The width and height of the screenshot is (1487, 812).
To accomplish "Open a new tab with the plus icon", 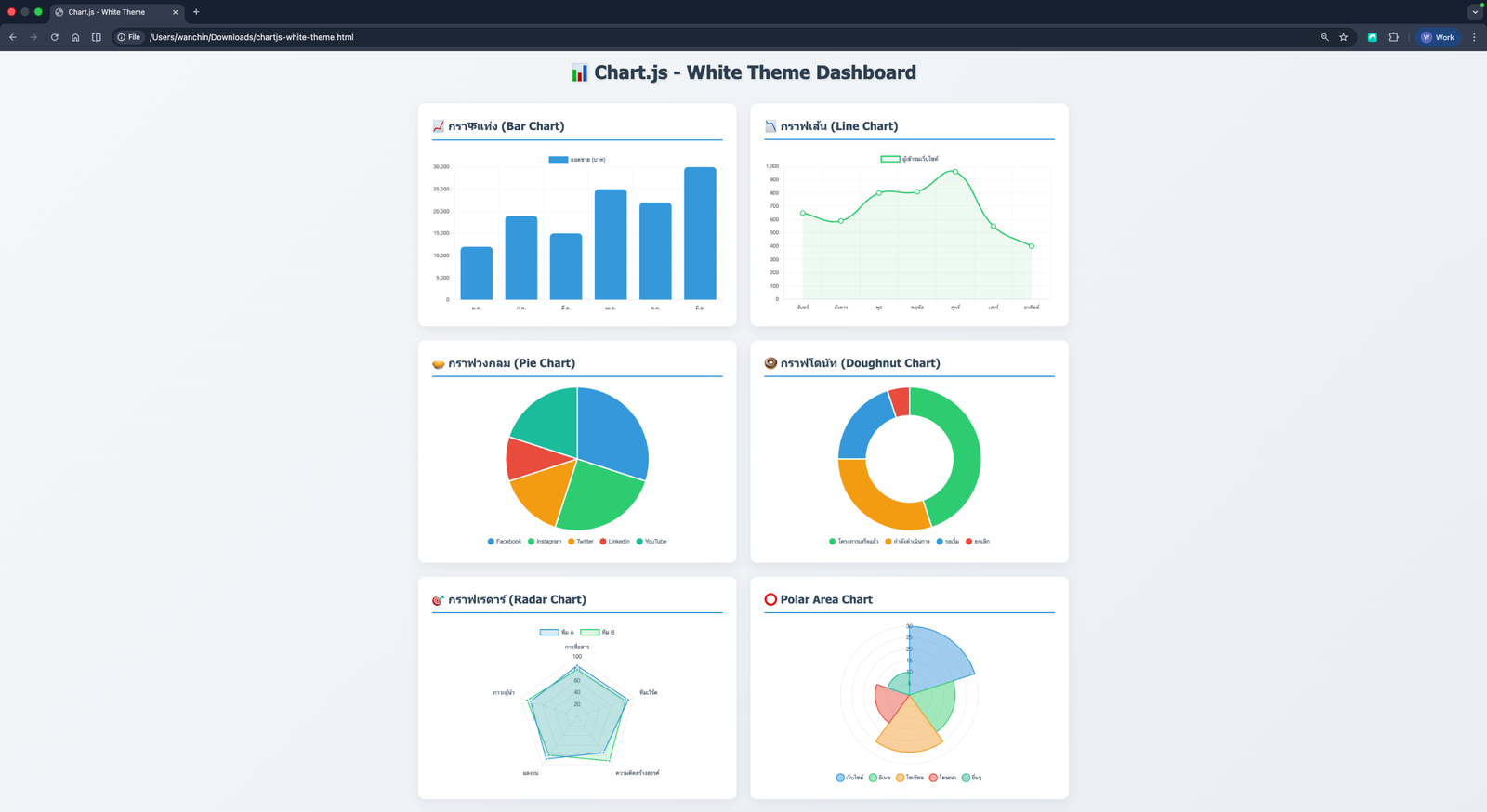I will click(196, 12).
